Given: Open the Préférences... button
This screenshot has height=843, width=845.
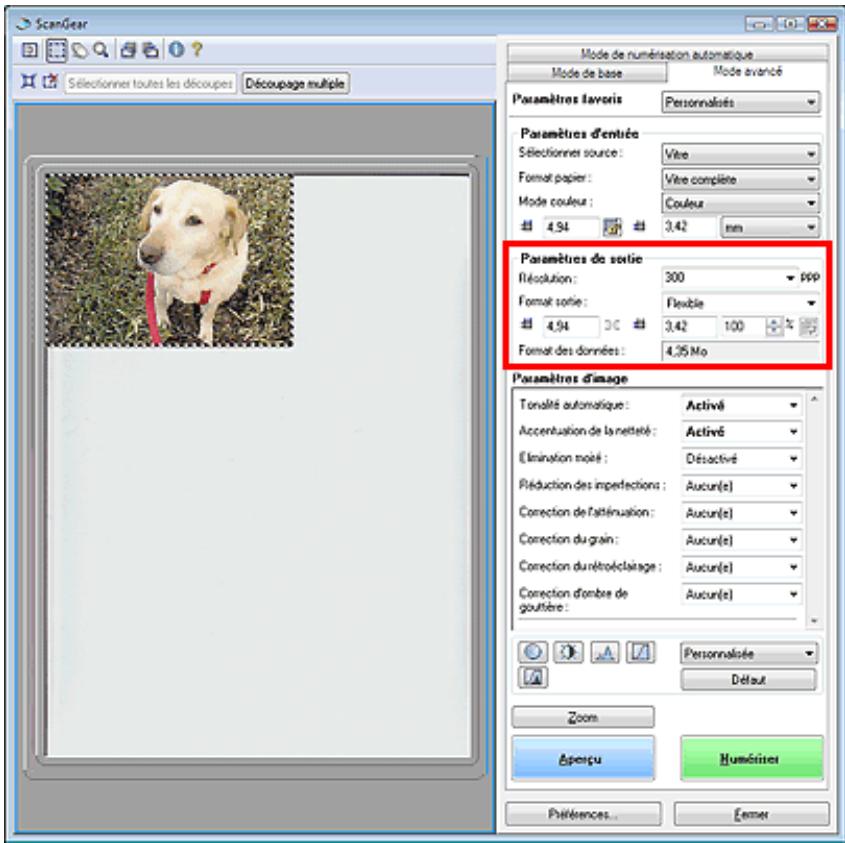Looking at the screenshot, I should (583, 814).
